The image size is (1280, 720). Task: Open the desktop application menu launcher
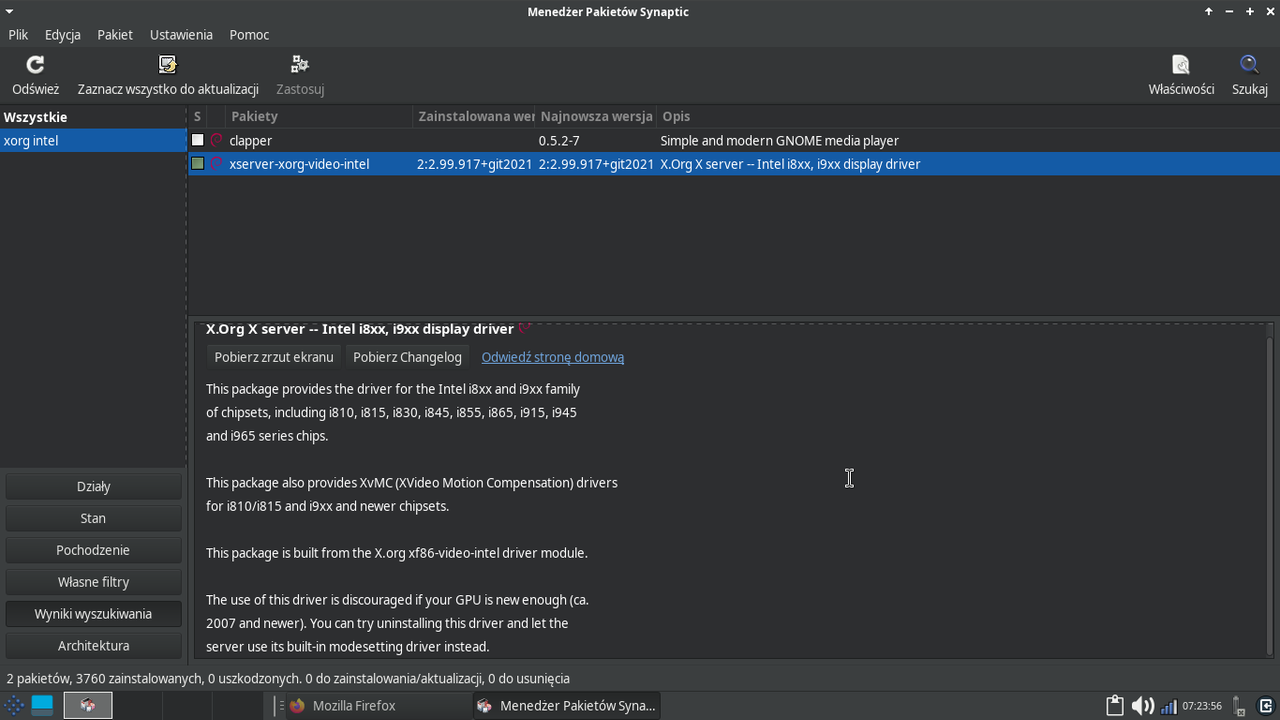14,705
